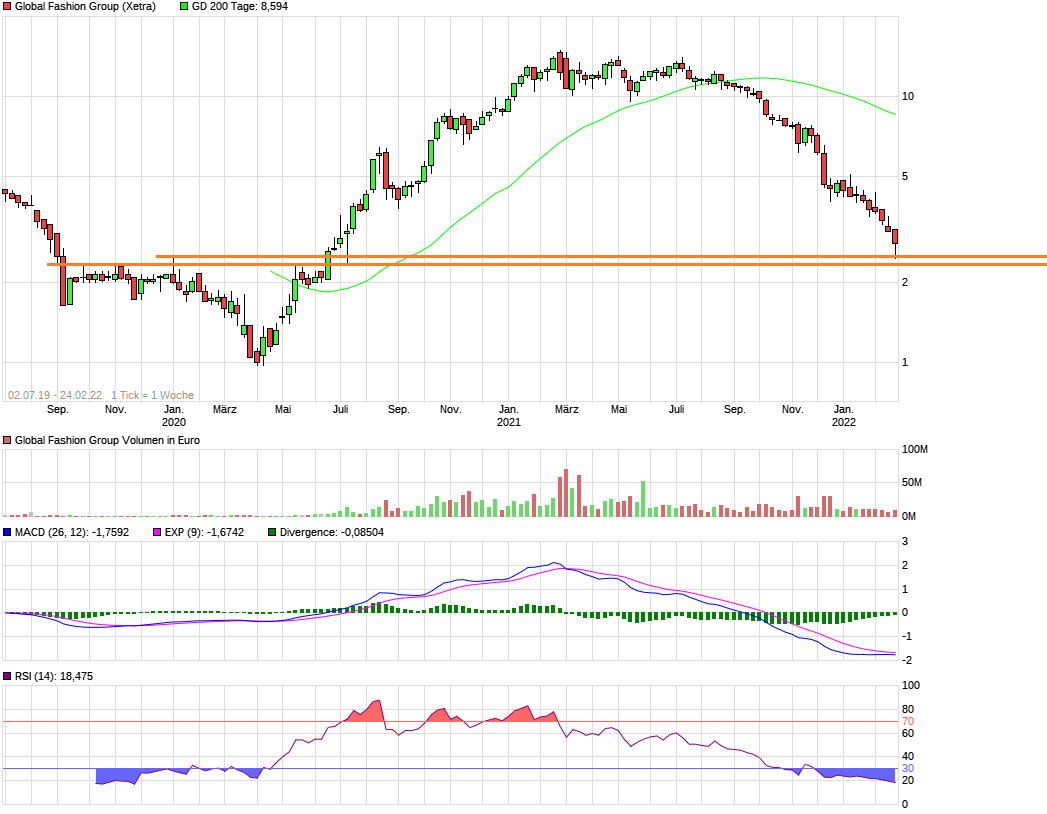Viewport: 1047px width, 814px height.
Task: Click the price axis label '5'
Action: coord(905,176)
